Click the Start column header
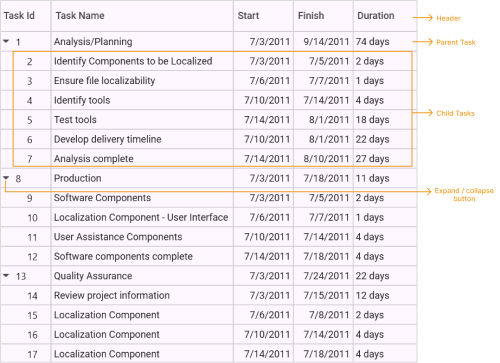 point(248,16)
